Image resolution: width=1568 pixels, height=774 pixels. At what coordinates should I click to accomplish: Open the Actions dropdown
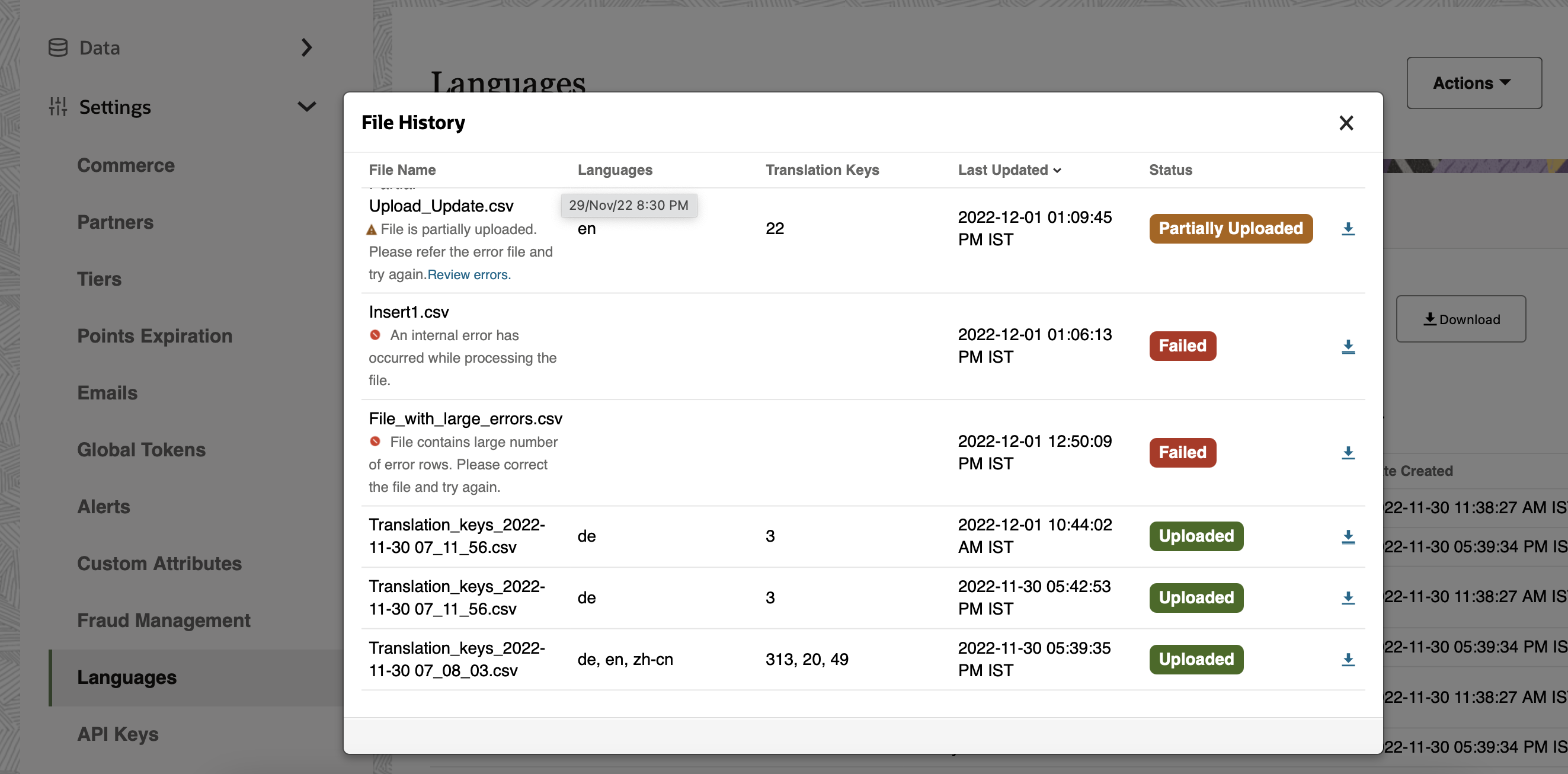(x=1474, y=83)
